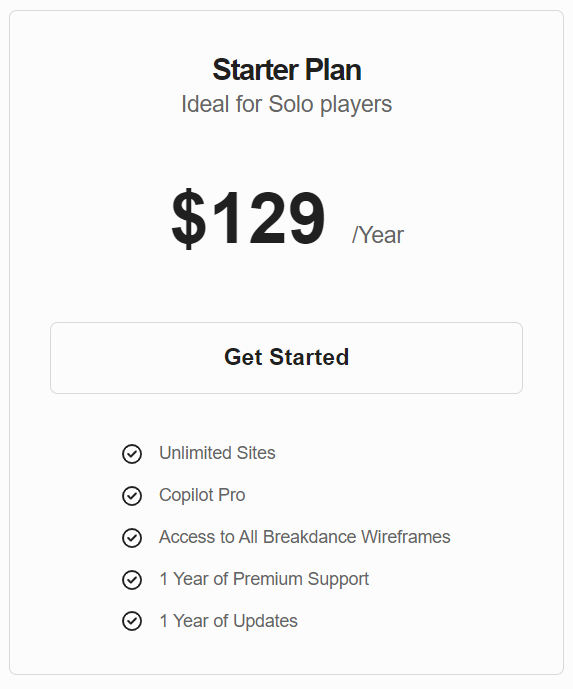This screenshot has height=689, width=573.
Task: Click the check icon next to Breakdance Wireframes
Action: click(132, 538)
